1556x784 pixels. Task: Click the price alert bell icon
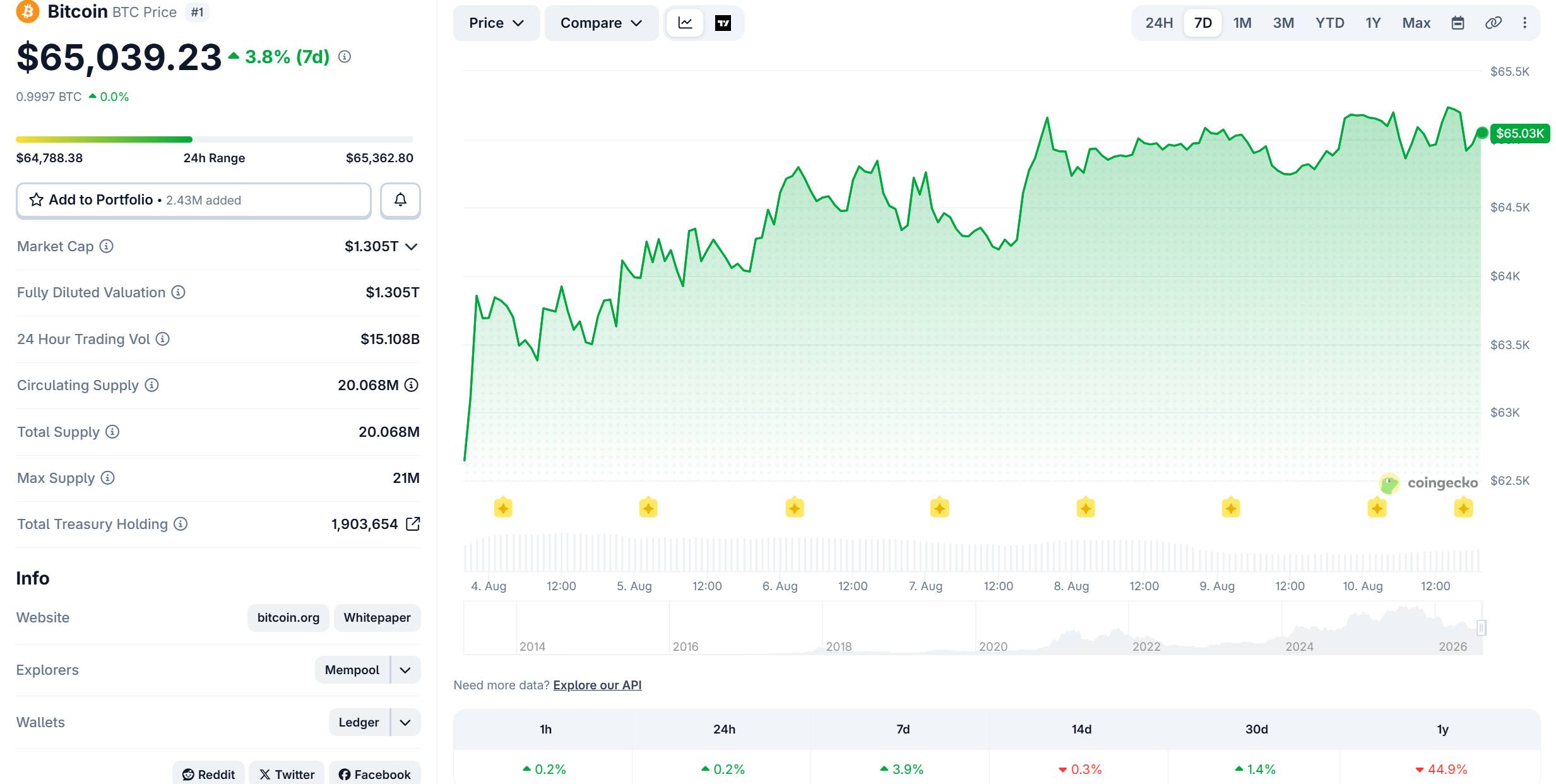coord(400,200)
